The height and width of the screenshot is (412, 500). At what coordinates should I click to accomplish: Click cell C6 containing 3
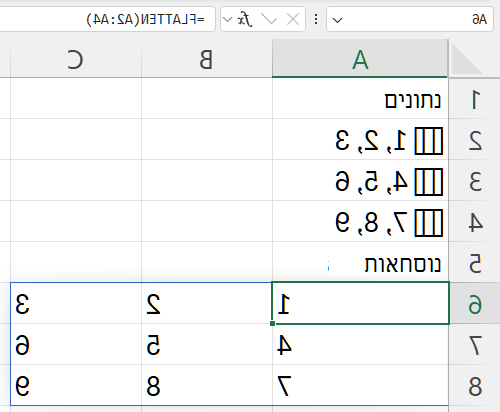pyautogui.click(x=76, y=303)
